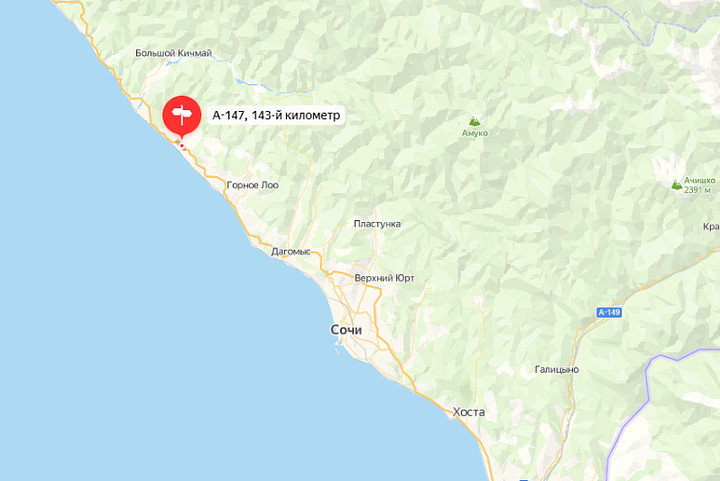Select the Дагомыс place label

coord(291,252)
